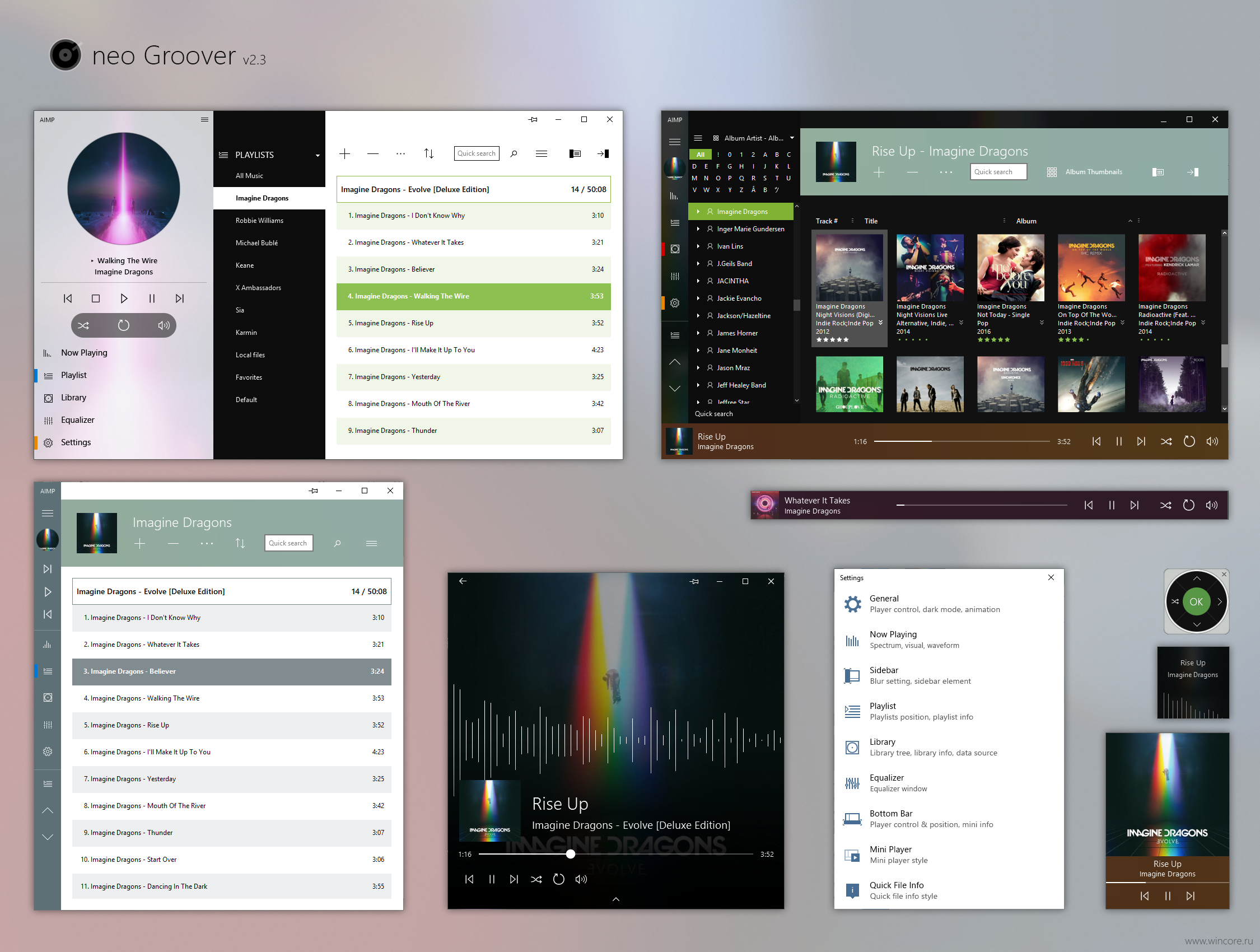Open Quick File Info settings entry
Image resolution: width=1260 pixels, height=952 pixels.
[x=949, y=891]
